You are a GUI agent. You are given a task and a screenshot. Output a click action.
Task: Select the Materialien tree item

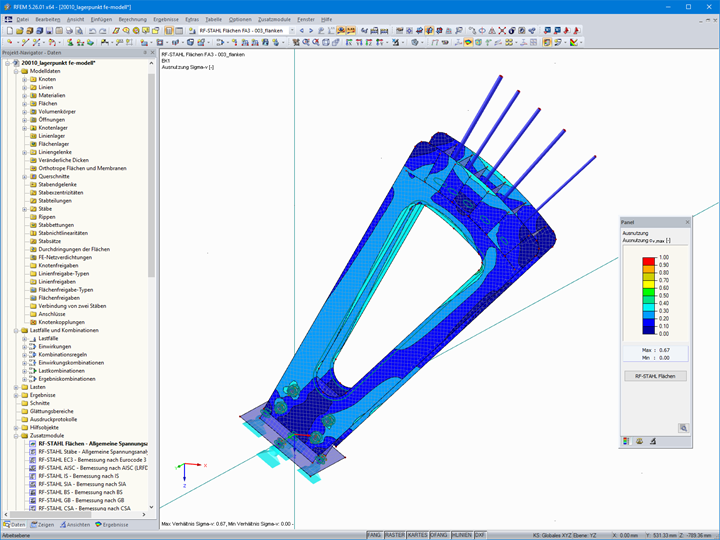pos(51,96)
